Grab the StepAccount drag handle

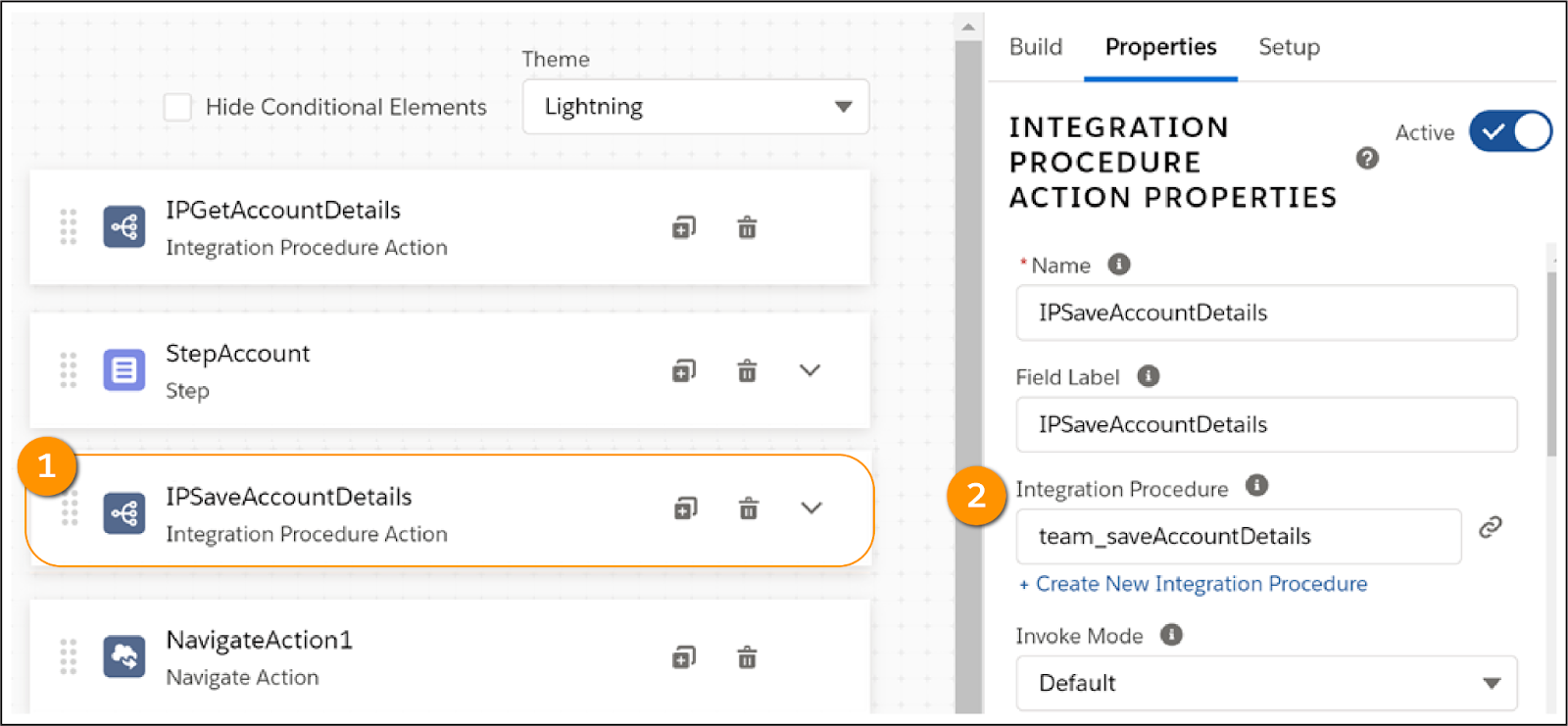coord(69,370)
